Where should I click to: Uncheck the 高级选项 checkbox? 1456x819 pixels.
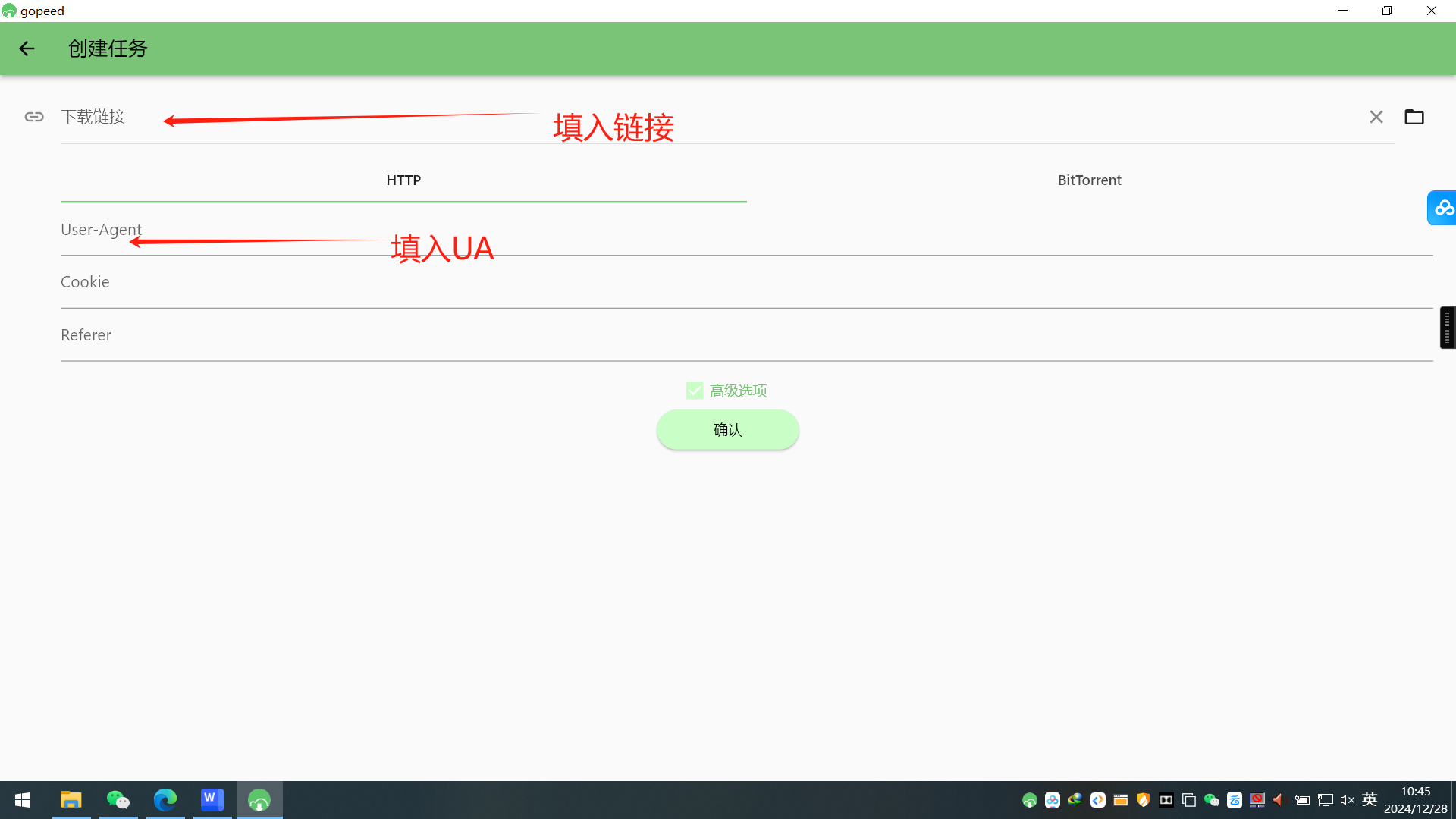pos(695,390)
